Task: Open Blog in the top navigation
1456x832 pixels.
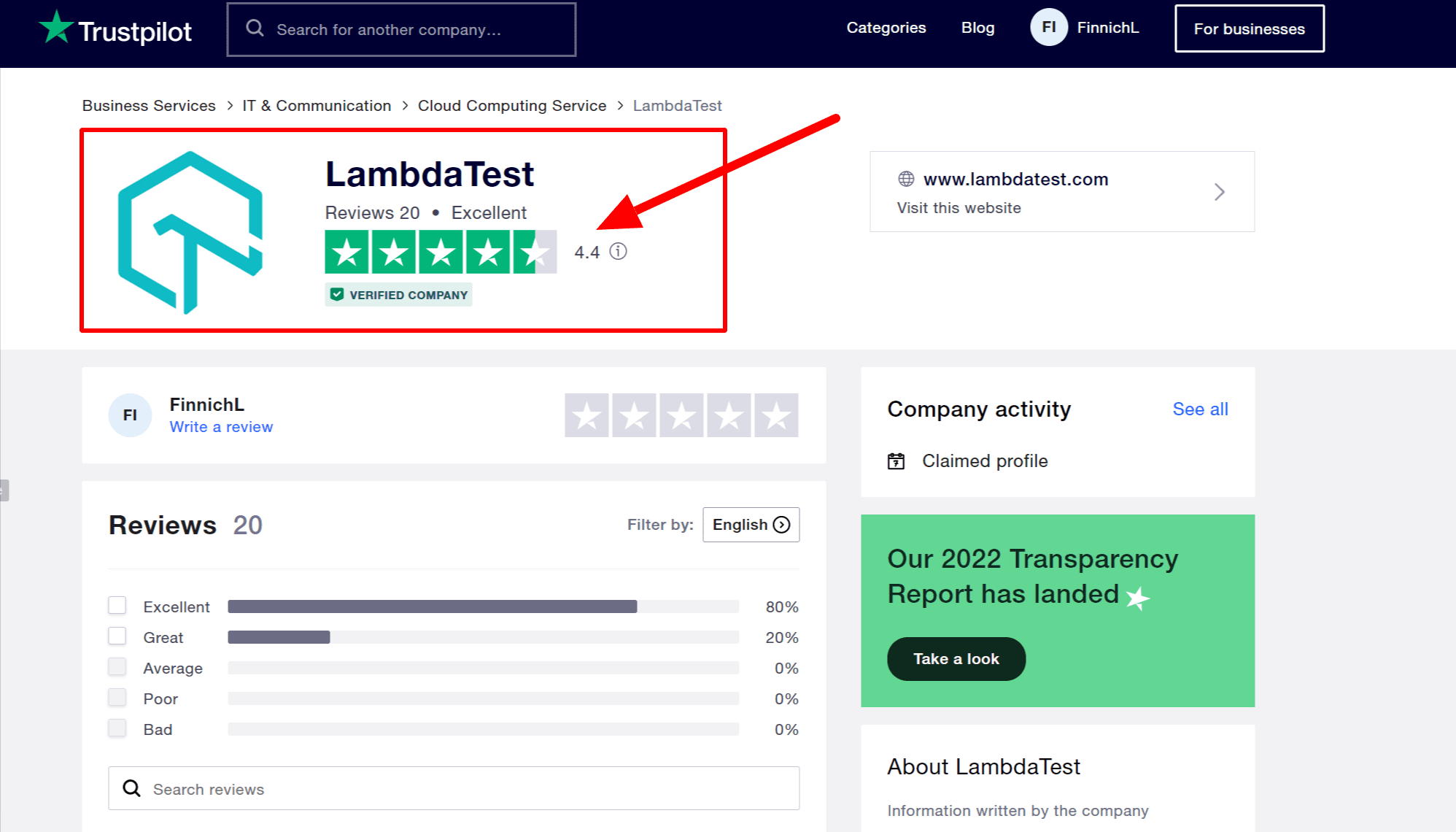Action: 977,28
